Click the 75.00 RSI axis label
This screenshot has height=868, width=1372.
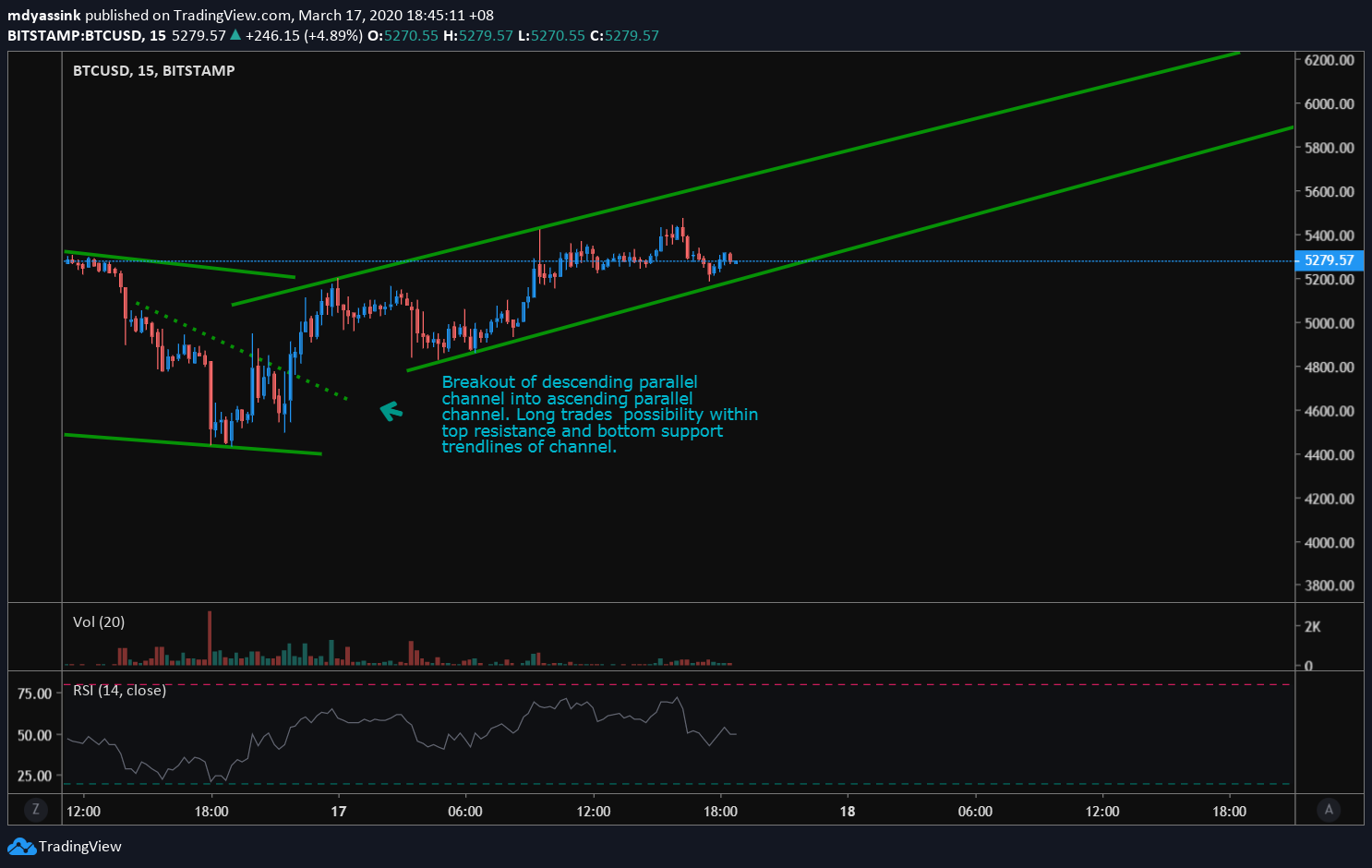click(x=34, y=693)
